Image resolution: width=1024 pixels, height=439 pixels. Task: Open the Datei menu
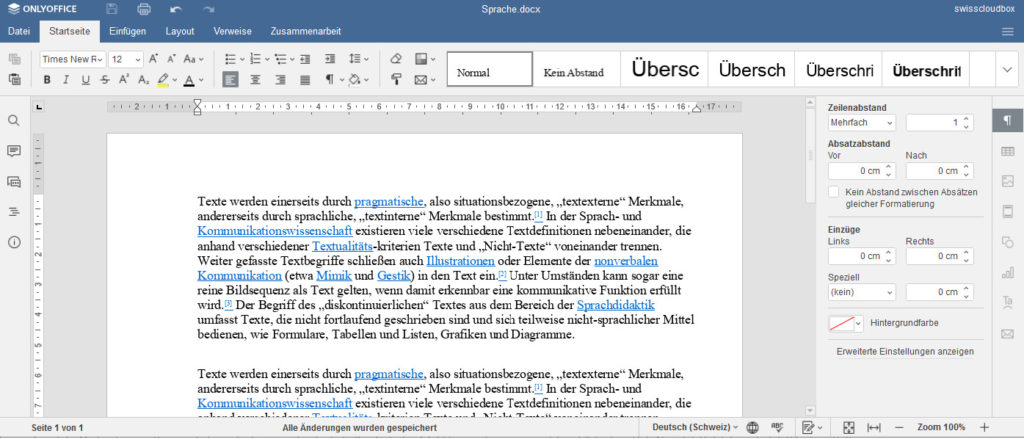coord(19,31)
